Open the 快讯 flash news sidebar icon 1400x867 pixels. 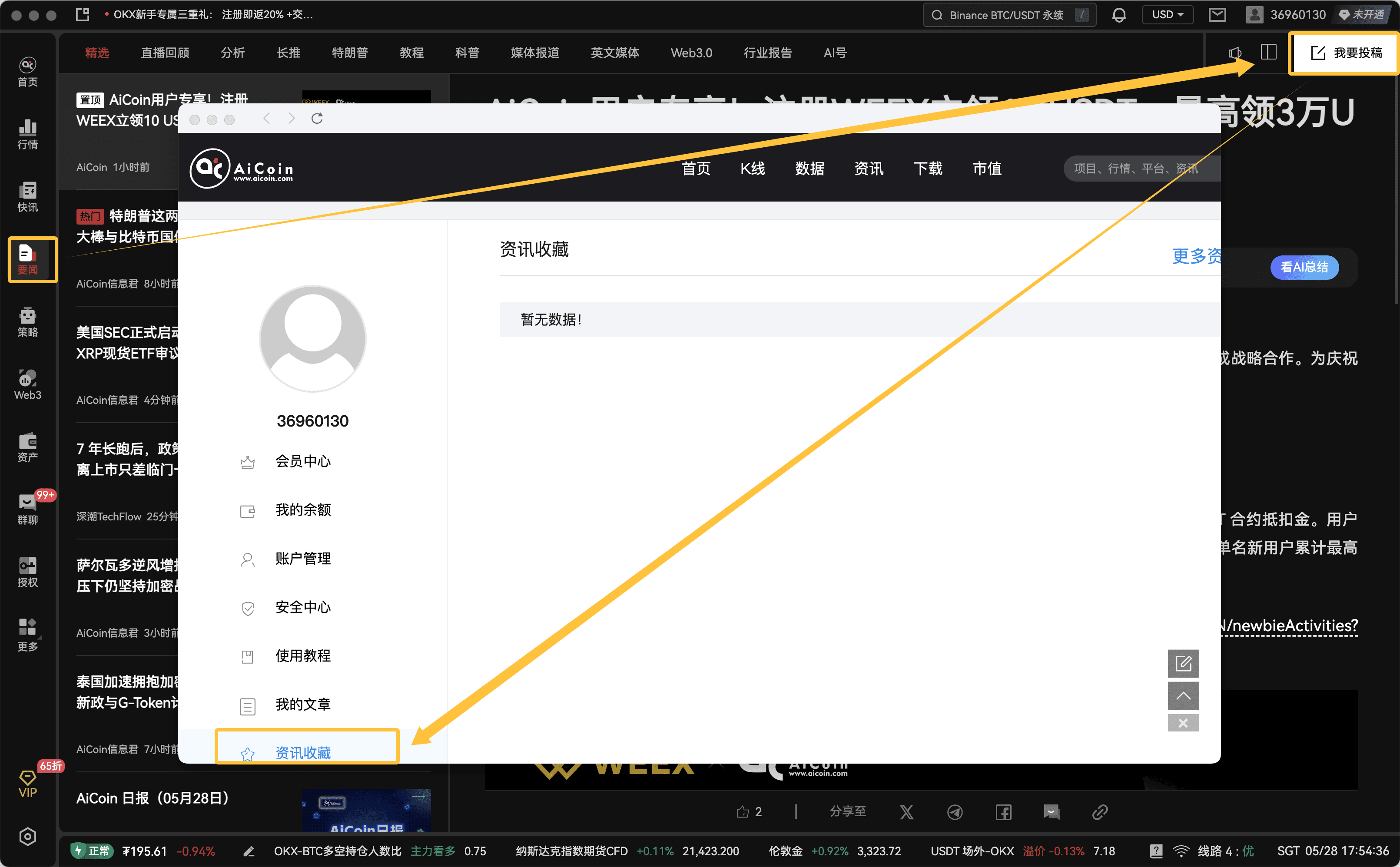[27, 197]
